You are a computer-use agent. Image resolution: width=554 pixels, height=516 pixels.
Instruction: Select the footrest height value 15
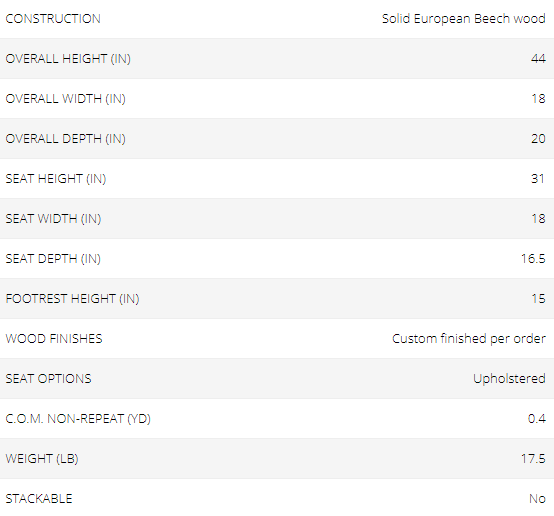pyautogui.click(x=539, y=299)
